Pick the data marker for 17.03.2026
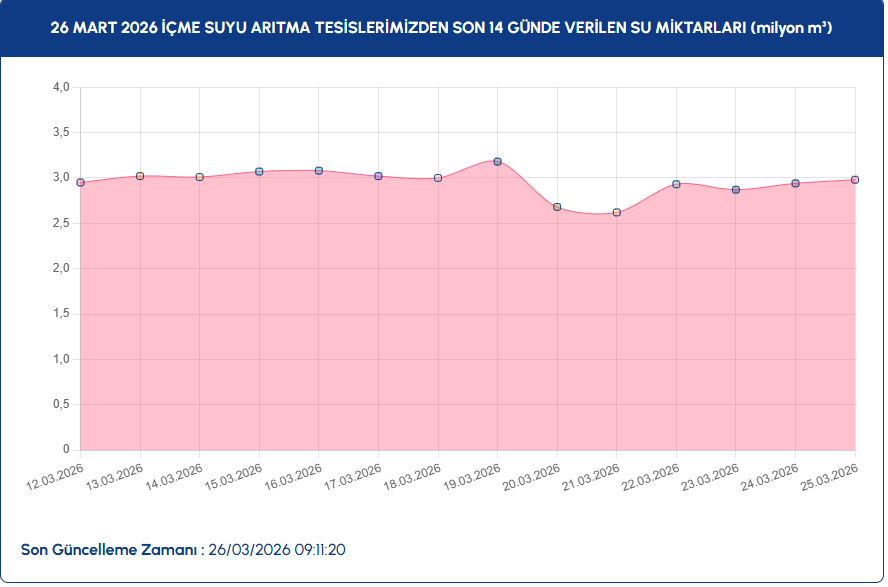Viewport: 888px width, 587px height. pyautogui.click(x=378, y=176)
